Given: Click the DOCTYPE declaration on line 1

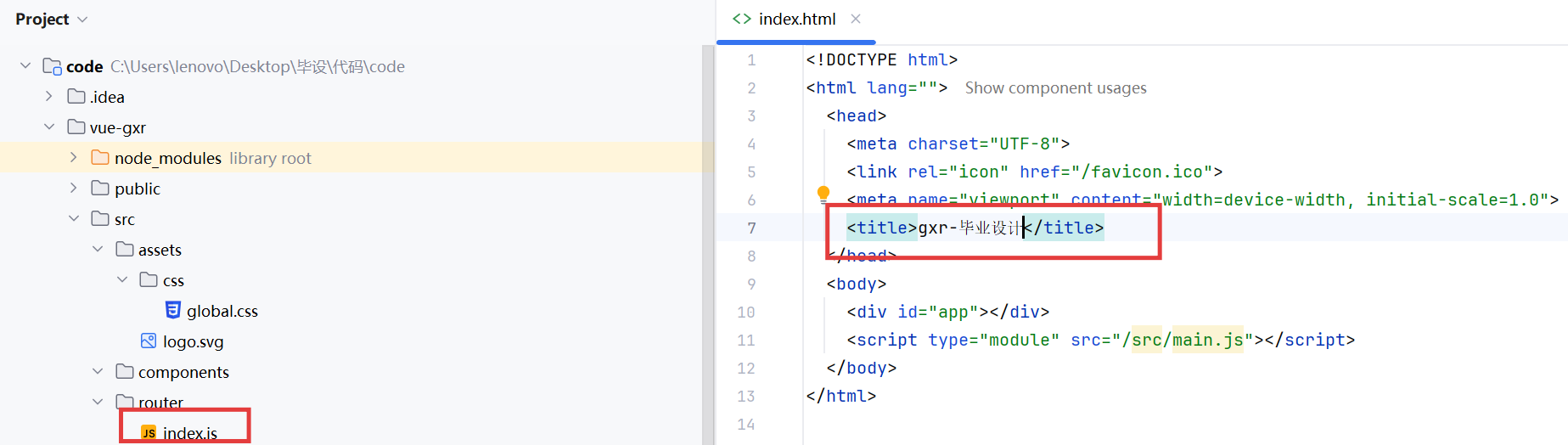Looking at the screenshot, I should [882, 59].
